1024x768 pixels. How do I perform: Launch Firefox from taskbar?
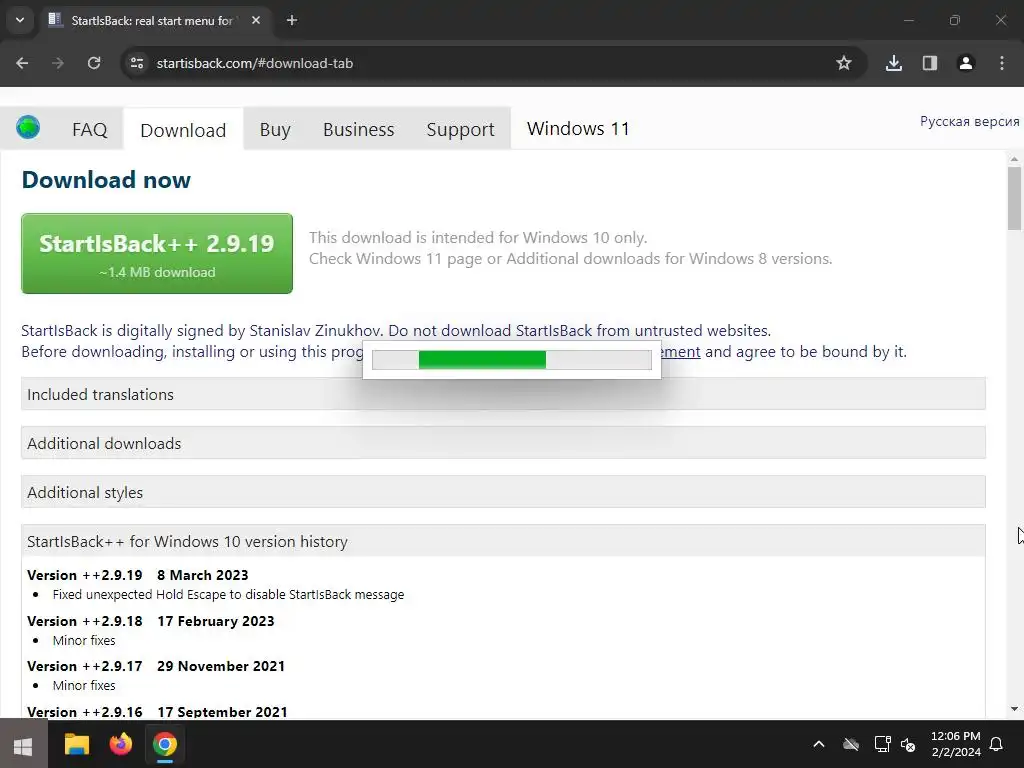click(121, 744)
